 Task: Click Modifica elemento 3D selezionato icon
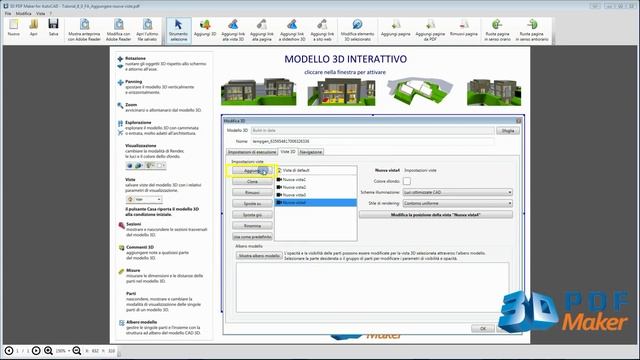[x=357, y=30]
